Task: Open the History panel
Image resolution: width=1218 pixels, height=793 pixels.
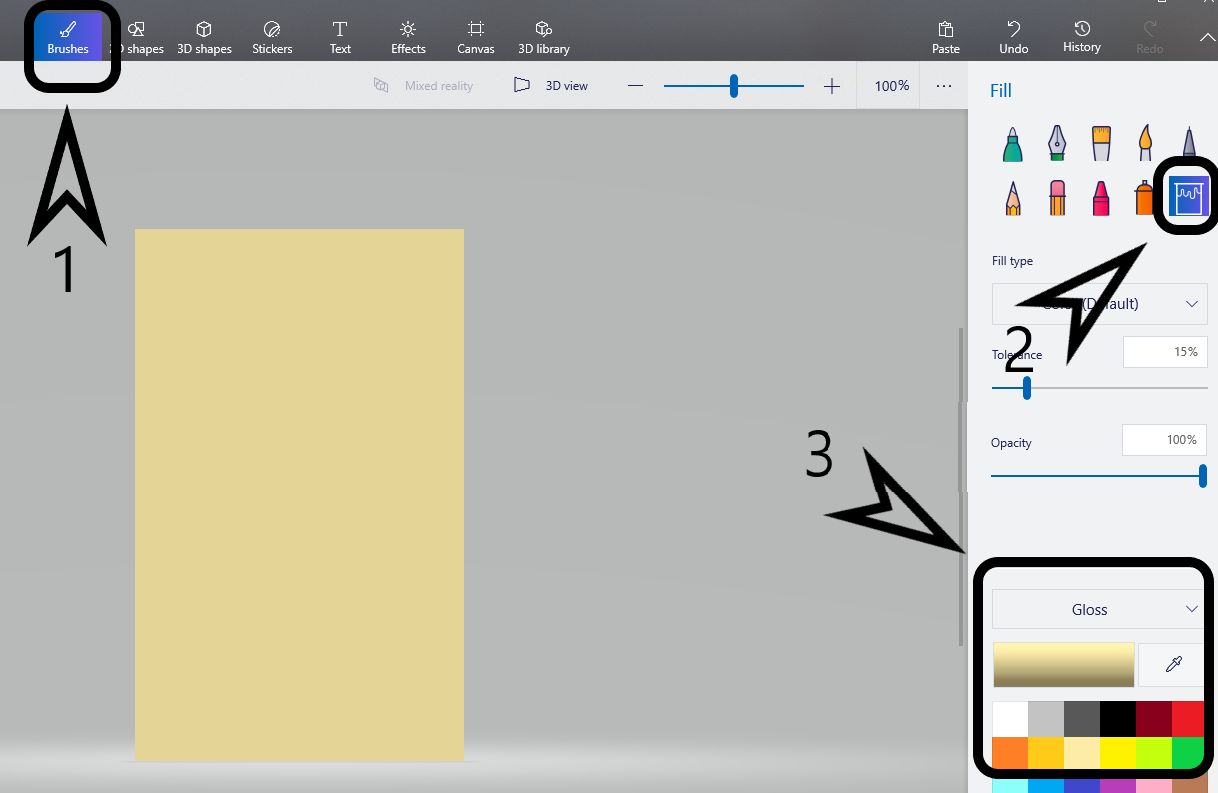Action: click(x=1081, y=37)
